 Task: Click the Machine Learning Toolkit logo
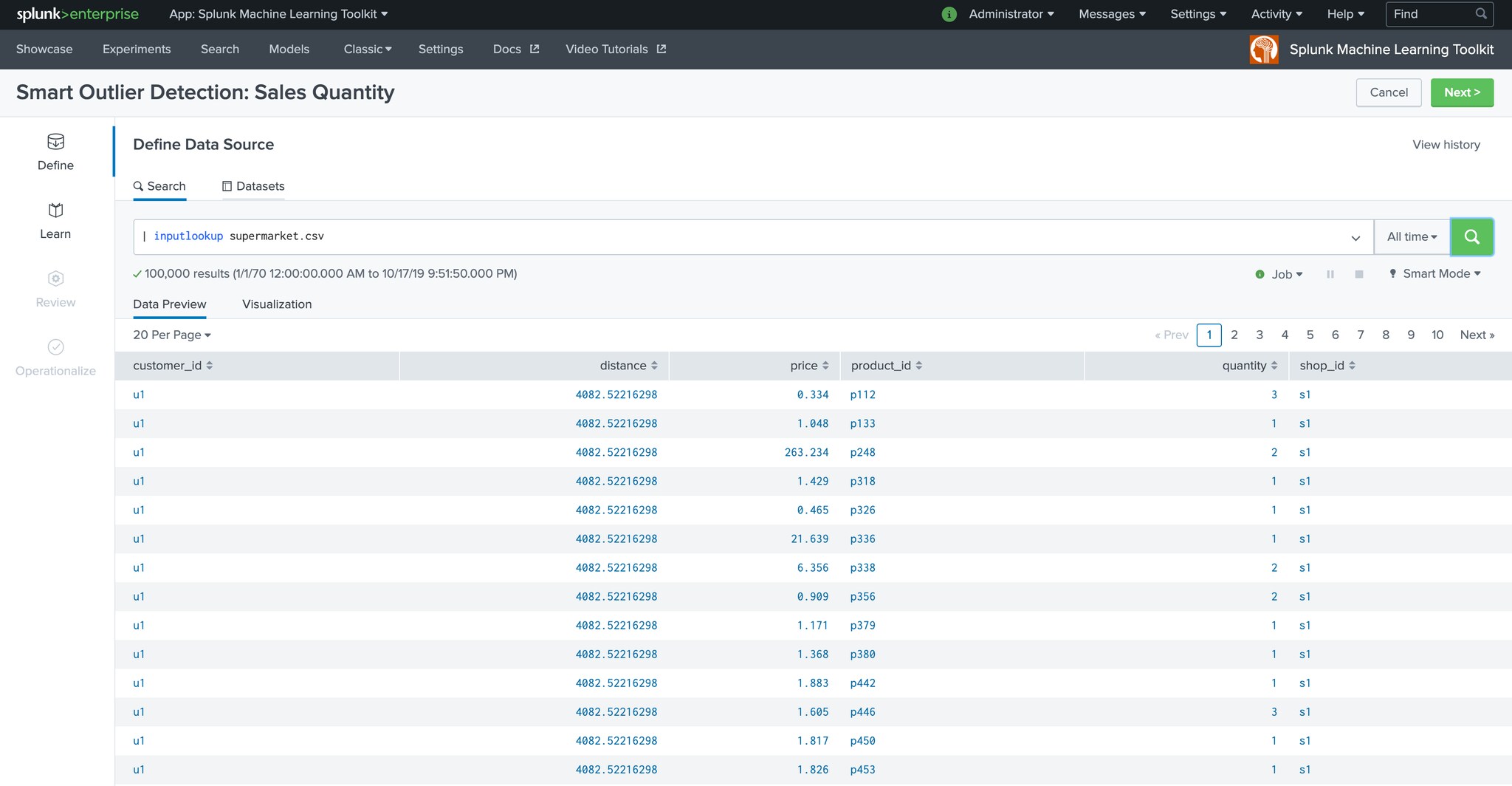(1264, 49)
